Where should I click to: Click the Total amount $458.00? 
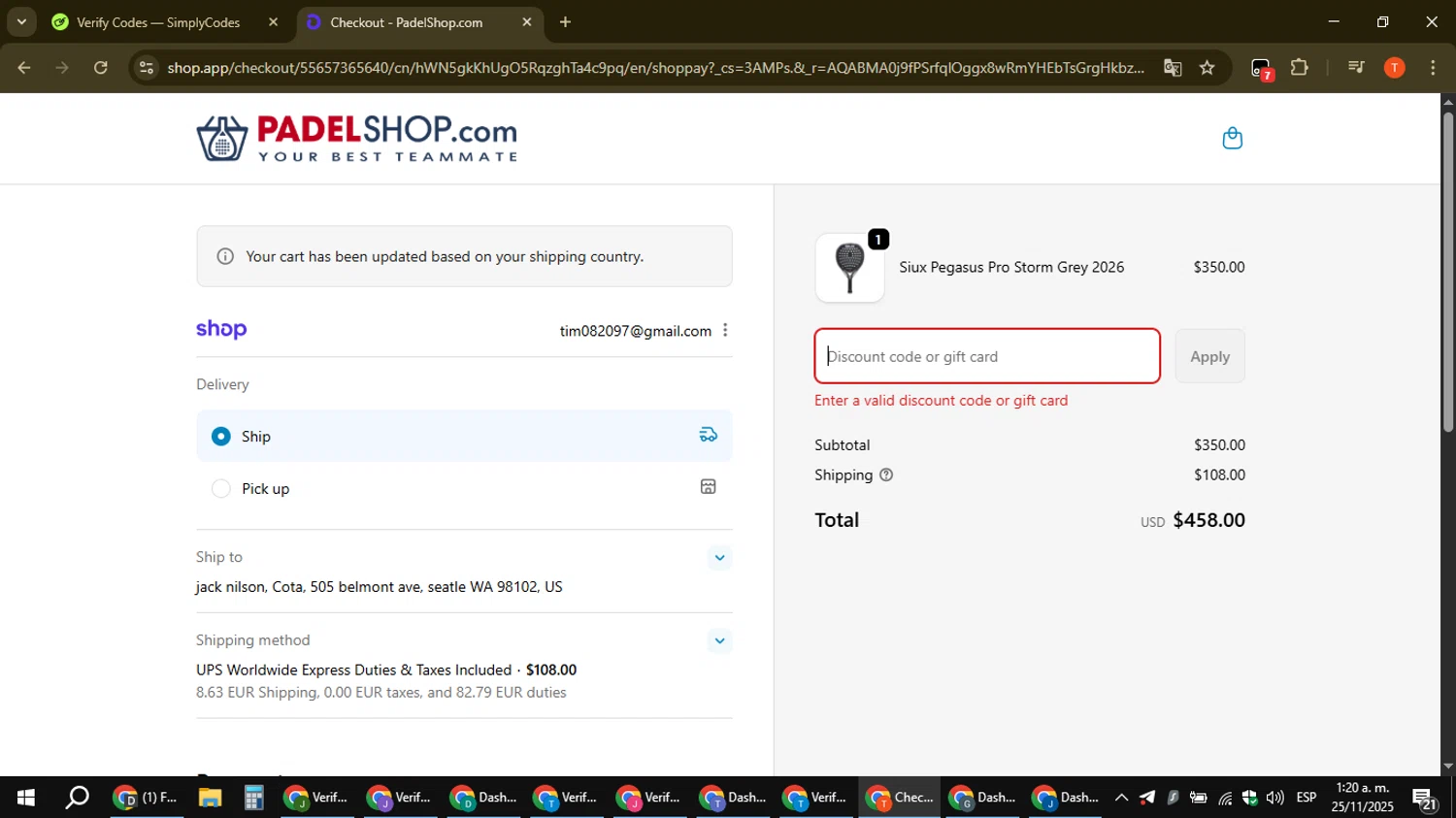(x=1208, y=520)
